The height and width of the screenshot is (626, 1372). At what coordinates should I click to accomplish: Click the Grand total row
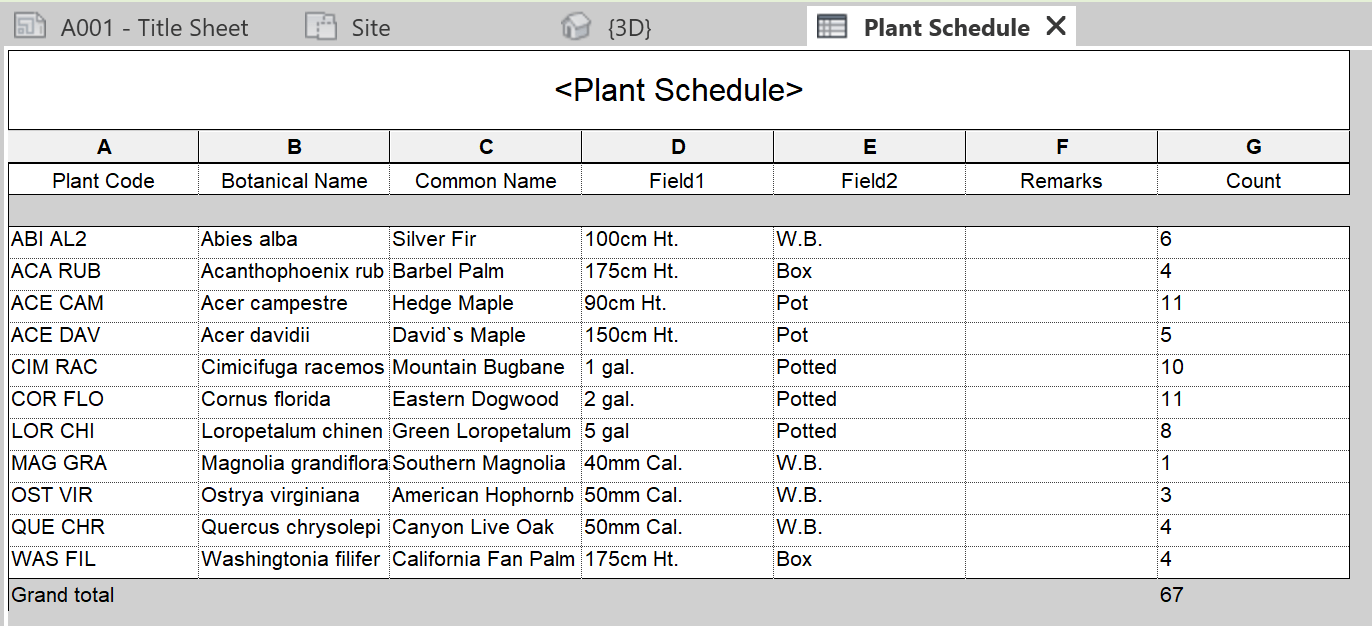pyautogui.click(x=62, y=595)
